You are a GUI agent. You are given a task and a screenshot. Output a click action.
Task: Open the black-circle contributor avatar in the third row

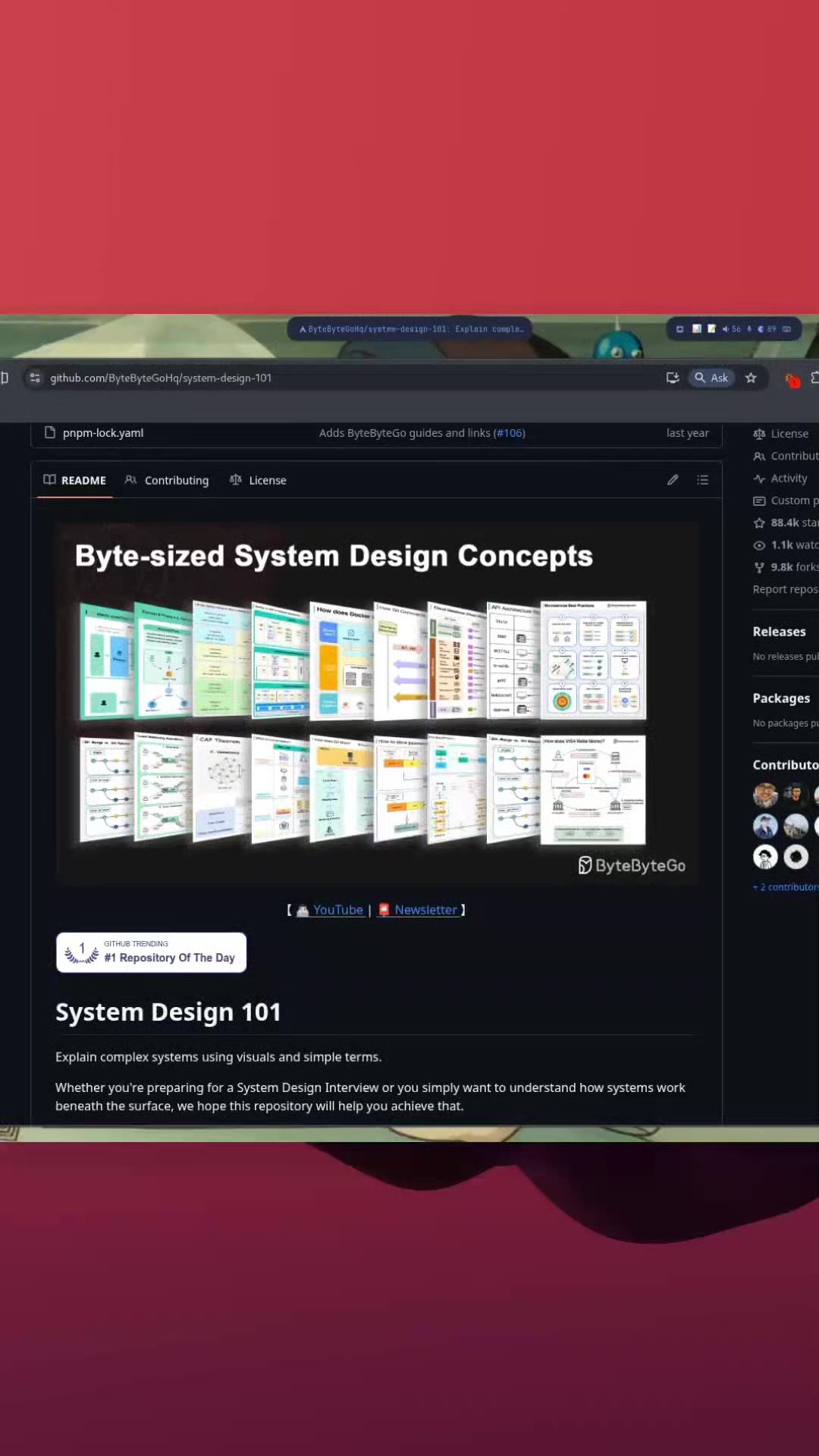[795, 857]
